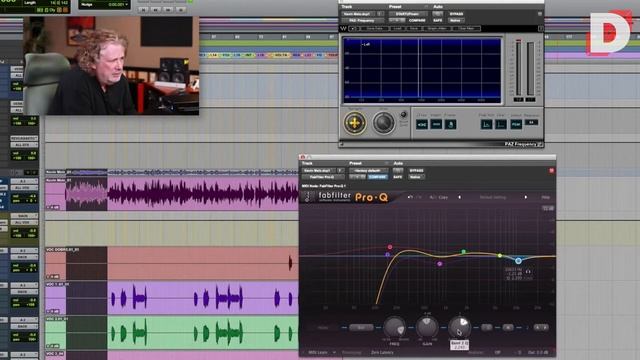The image size is (640, 360).
Task: Click the band delete X button in Pro-Q
Action: 508,327
